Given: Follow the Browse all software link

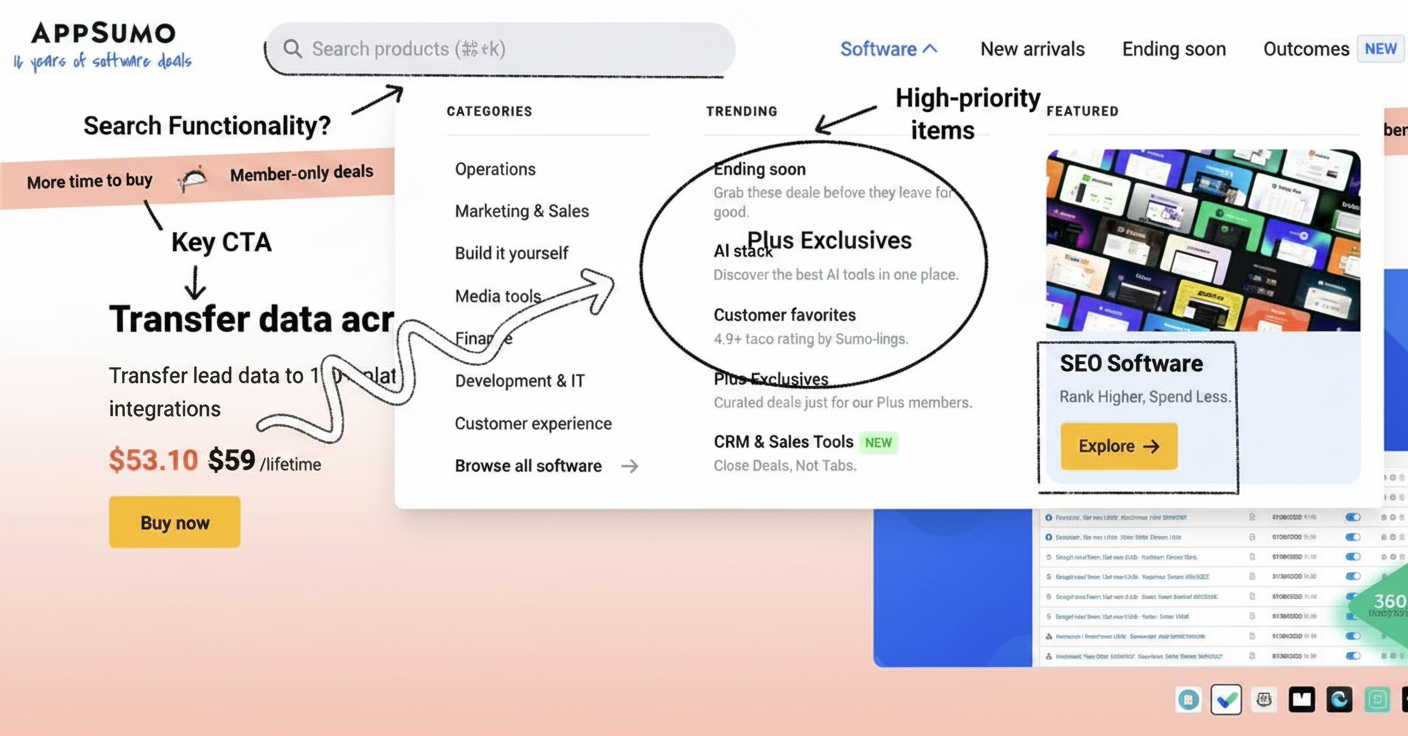Looking at the screenshot, I should (x=546, y=466).
